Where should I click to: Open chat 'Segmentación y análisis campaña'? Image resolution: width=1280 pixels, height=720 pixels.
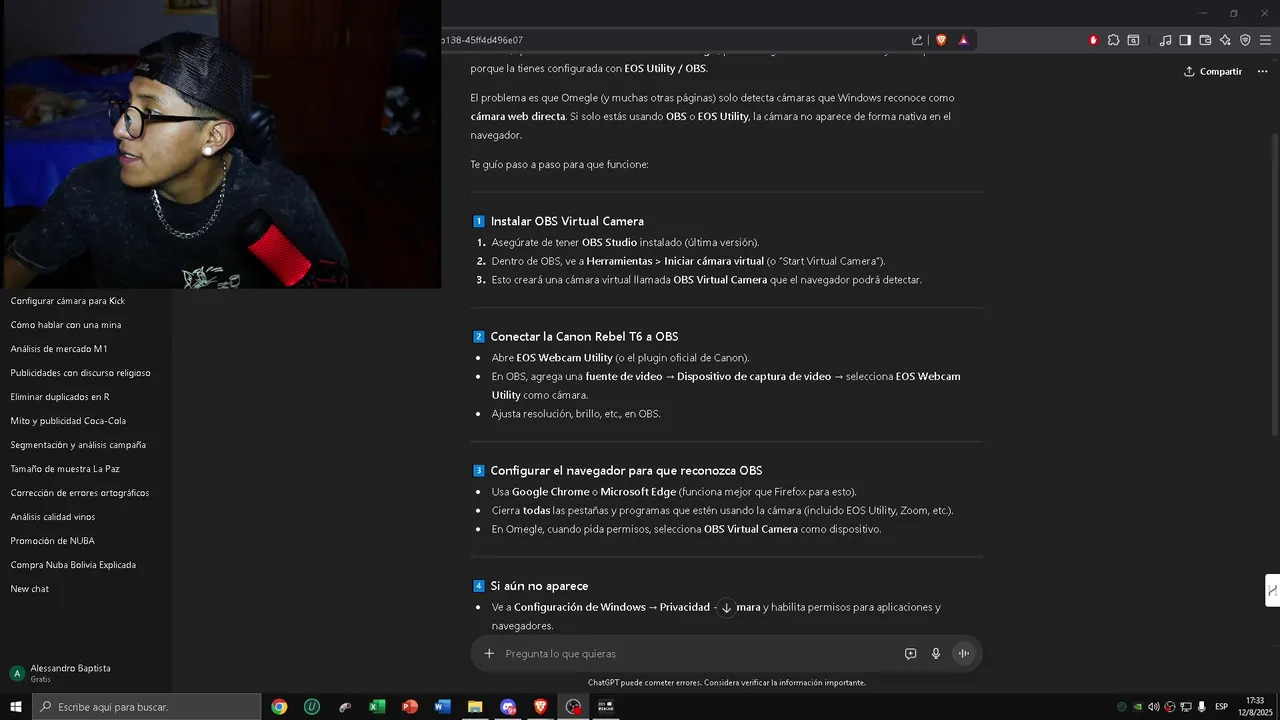click(78, 445)
